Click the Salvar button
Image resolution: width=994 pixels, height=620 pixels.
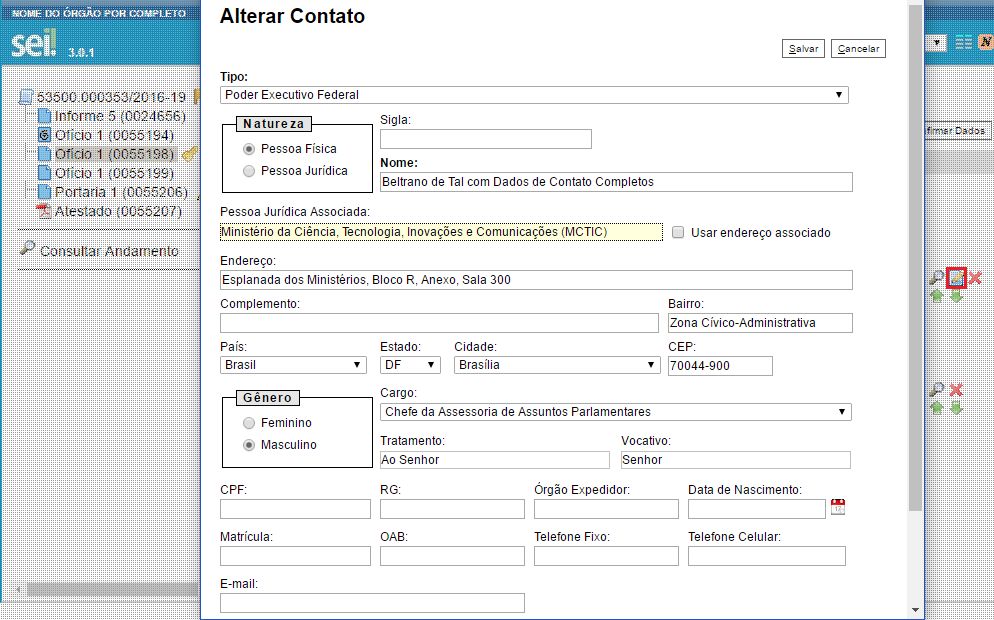tap(803, 49)
